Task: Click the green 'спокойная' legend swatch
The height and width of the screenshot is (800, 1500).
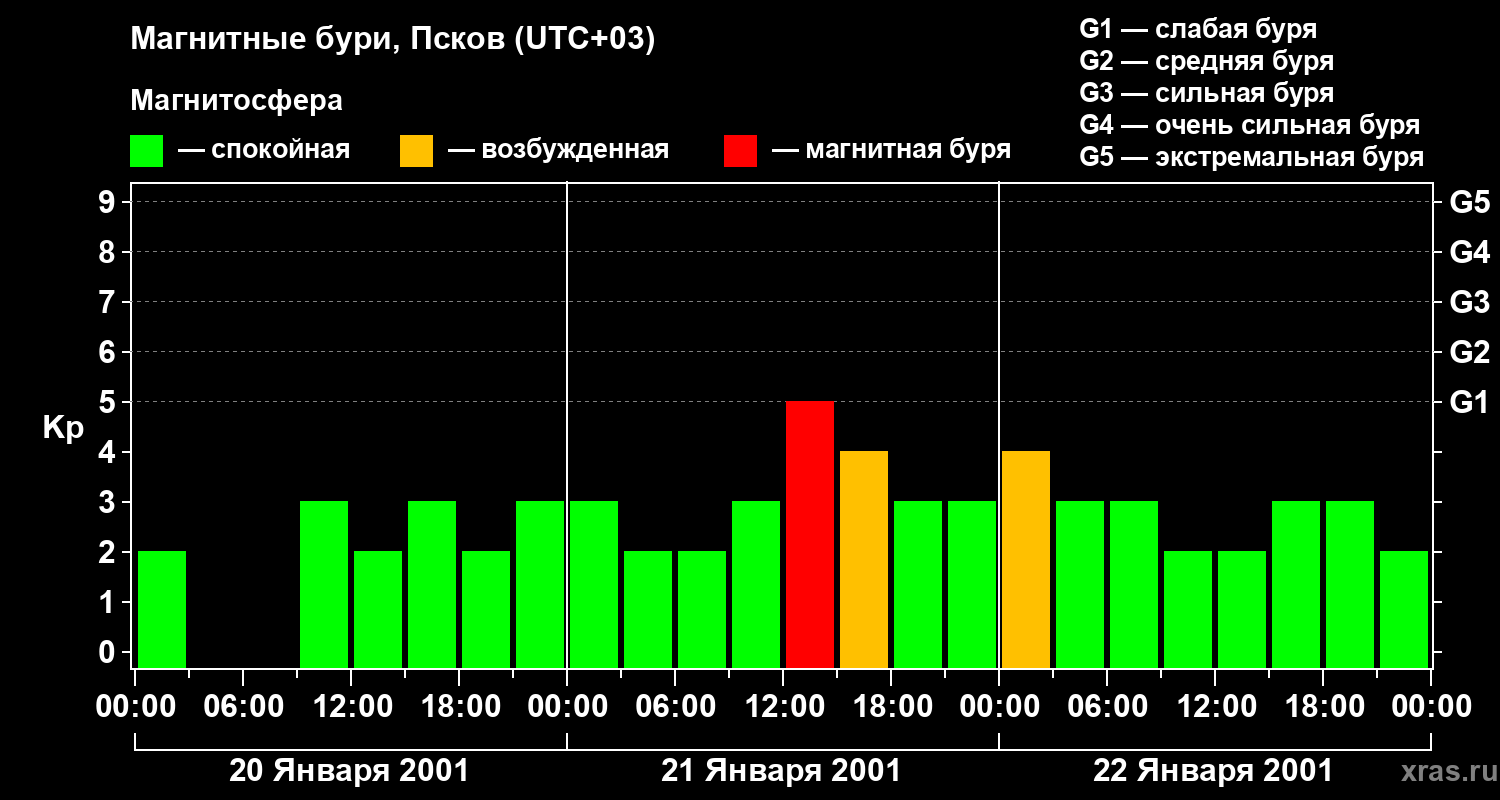Action: tap(147, 151)
